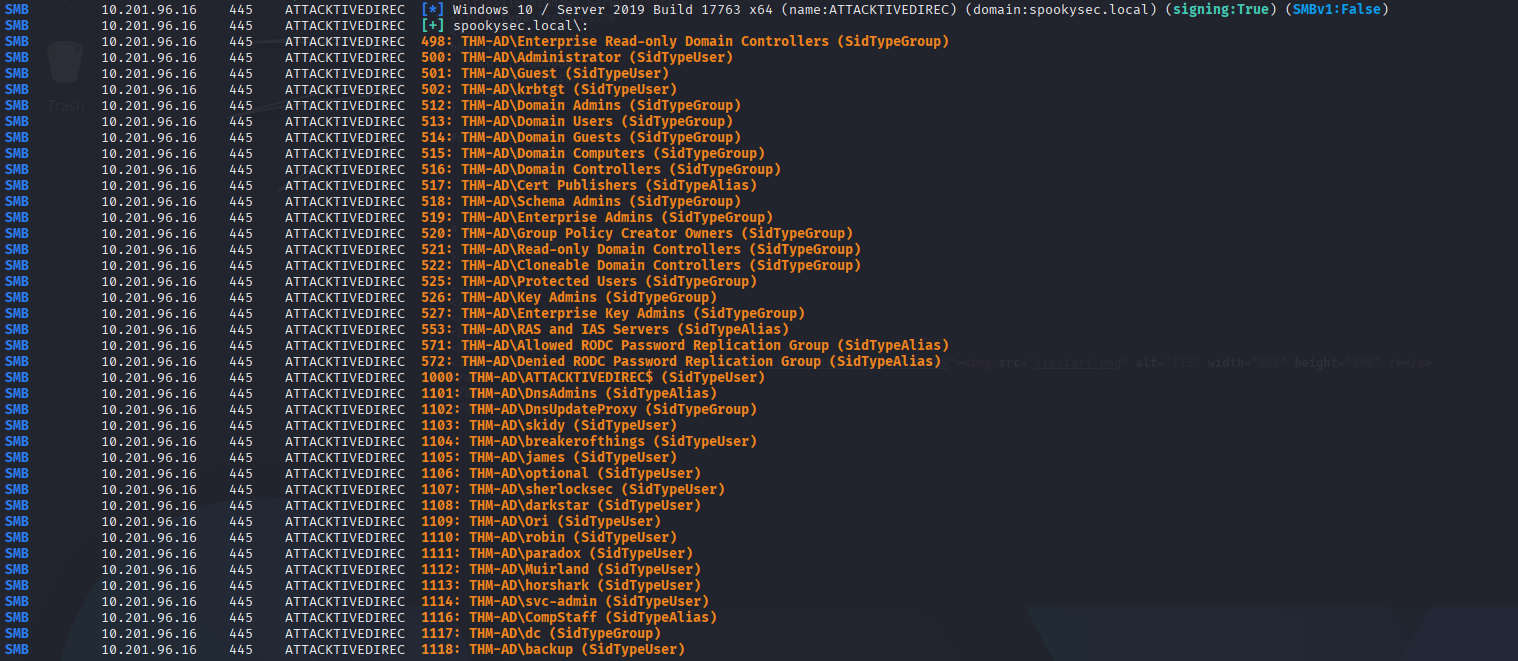Click the "[+] spookysec.local:" line
The width and height of the screenshot is (1518, 661).
click(505, 25)
